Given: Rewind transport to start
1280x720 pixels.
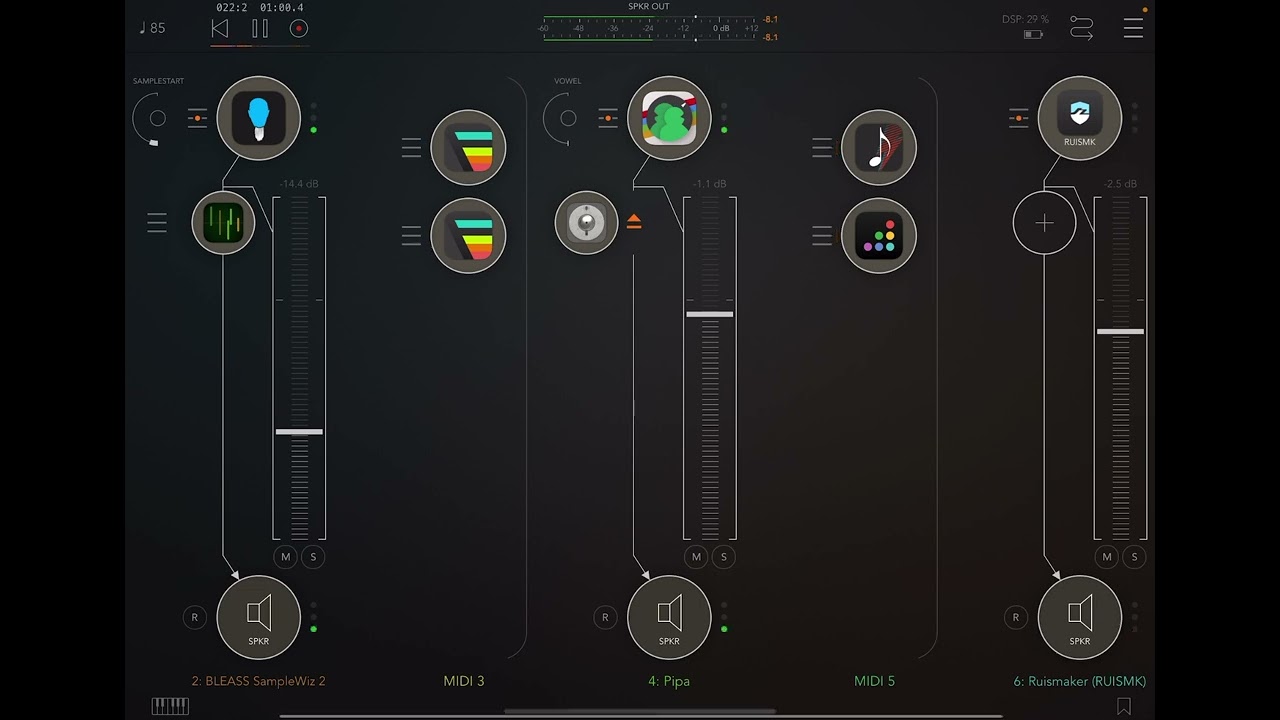Looking at the screenshot, I should (x=220, y=28).
